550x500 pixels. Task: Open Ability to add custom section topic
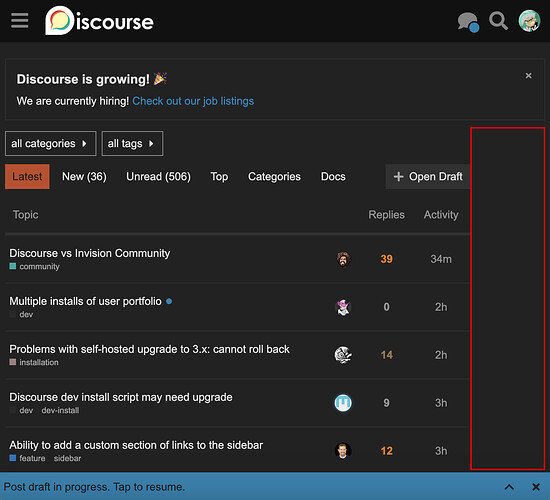(136, 445)
